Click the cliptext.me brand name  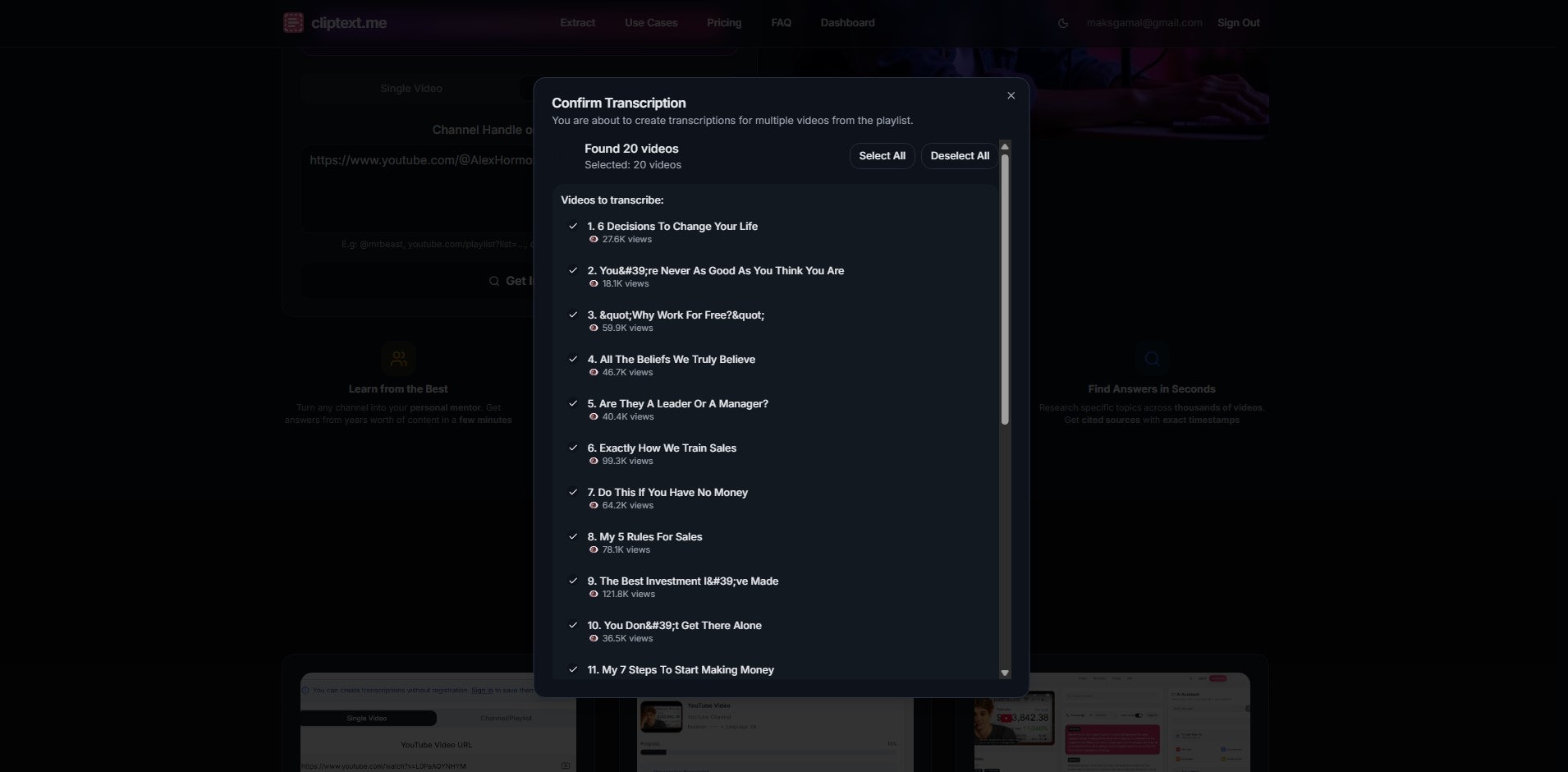[x=349, y=23]
